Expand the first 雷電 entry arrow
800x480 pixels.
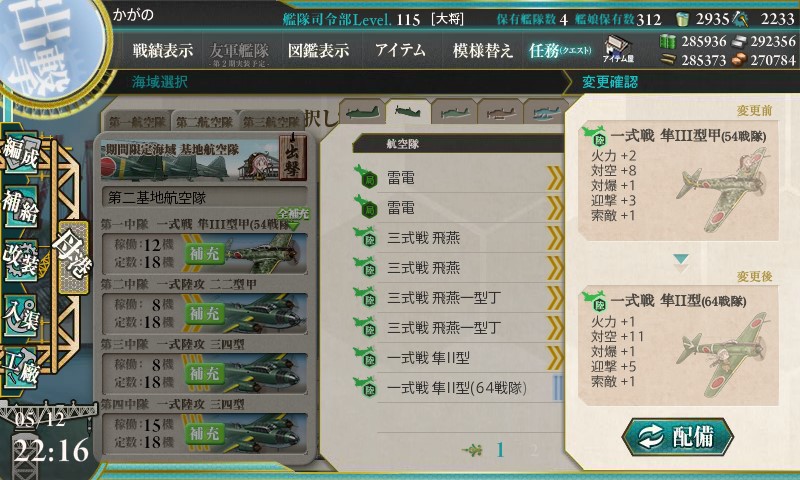[555, 179]
